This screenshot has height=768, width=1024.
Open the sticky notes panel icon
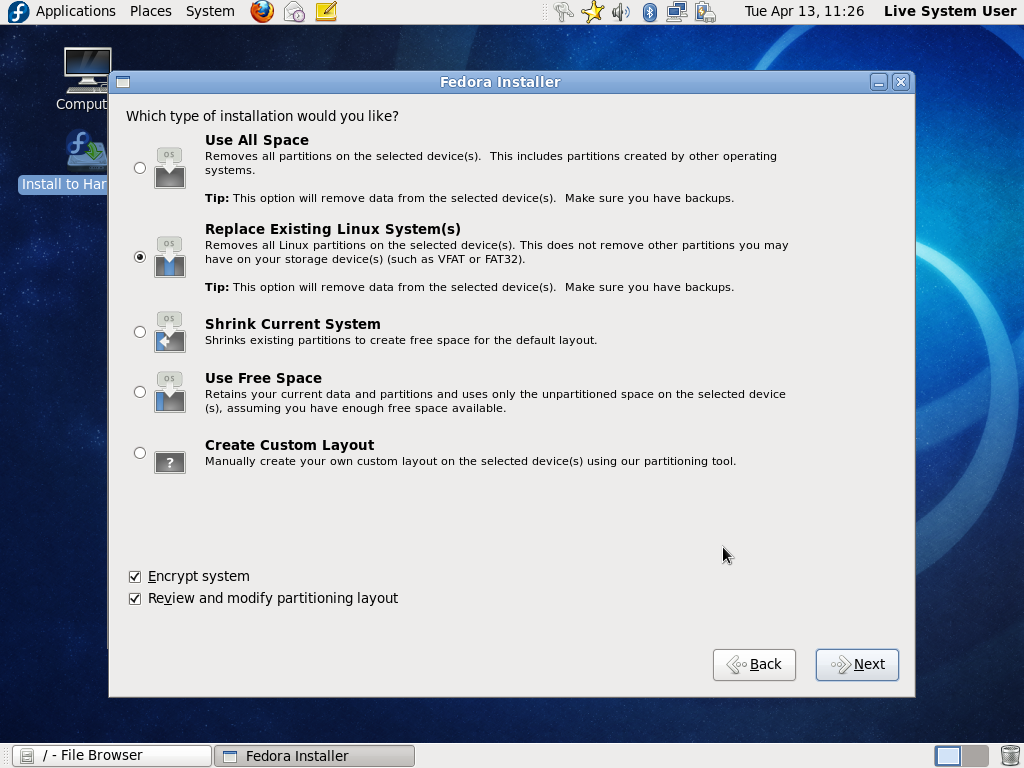pos(325,11)
